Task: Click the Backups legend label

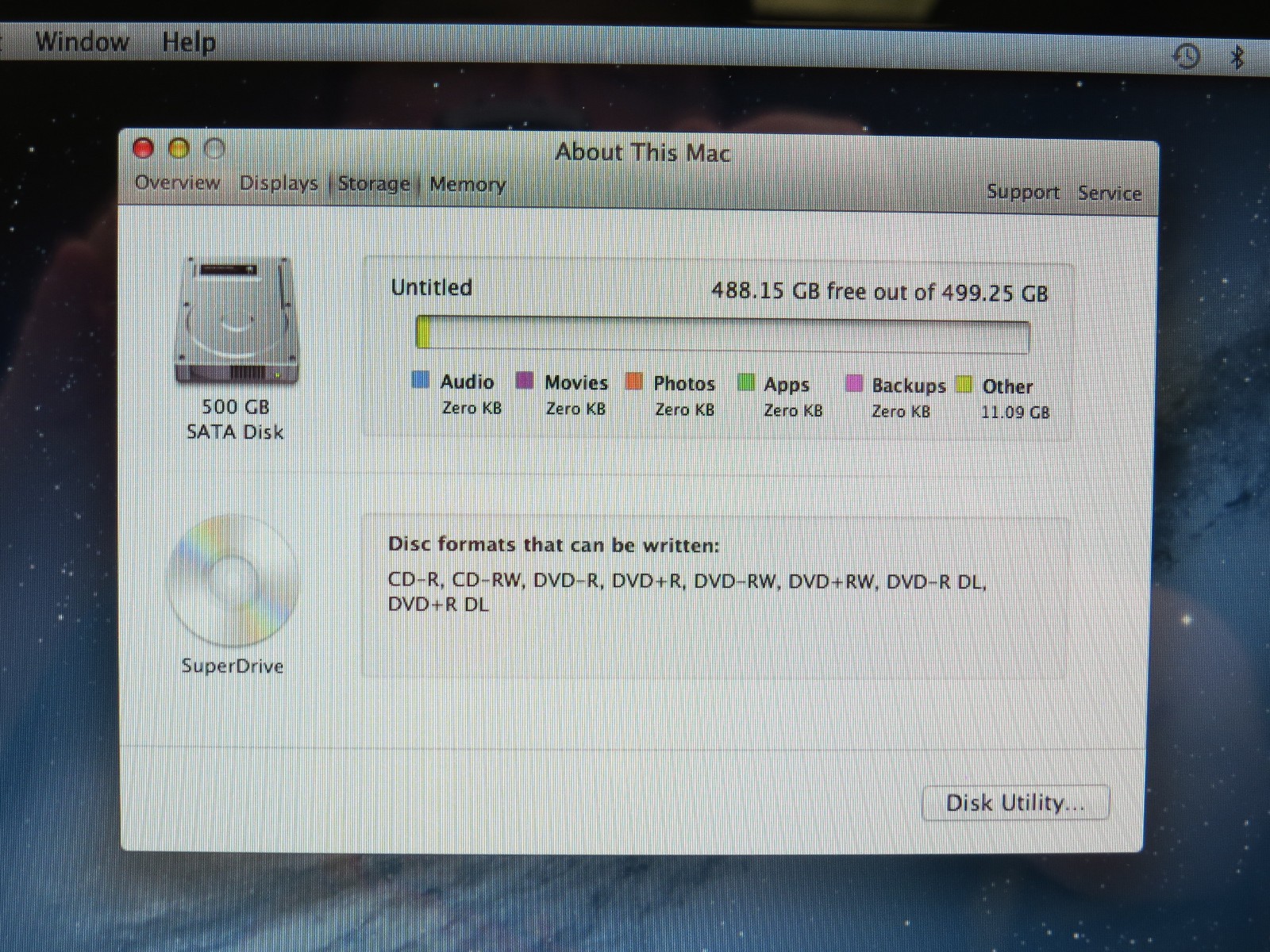Action: coord(909,386)
